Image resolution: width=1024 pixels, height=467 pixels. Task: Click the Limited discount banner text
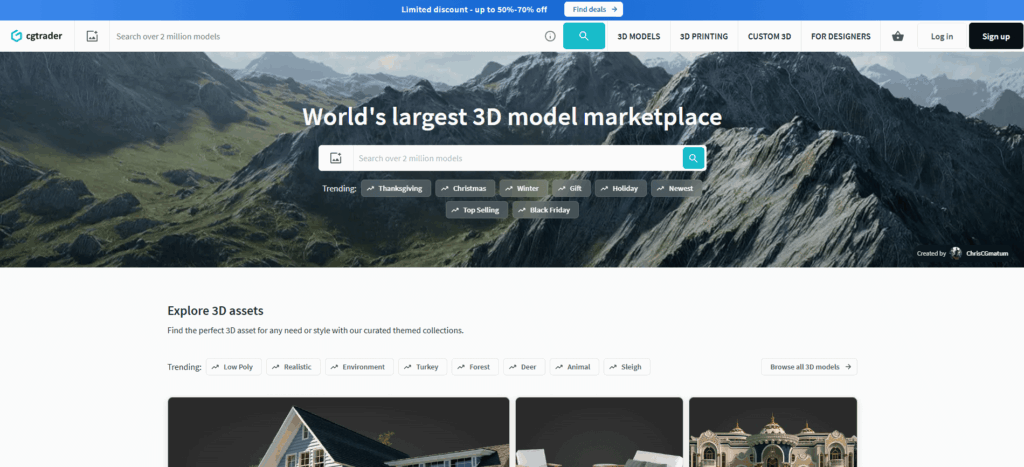click(x=474, y=10)
